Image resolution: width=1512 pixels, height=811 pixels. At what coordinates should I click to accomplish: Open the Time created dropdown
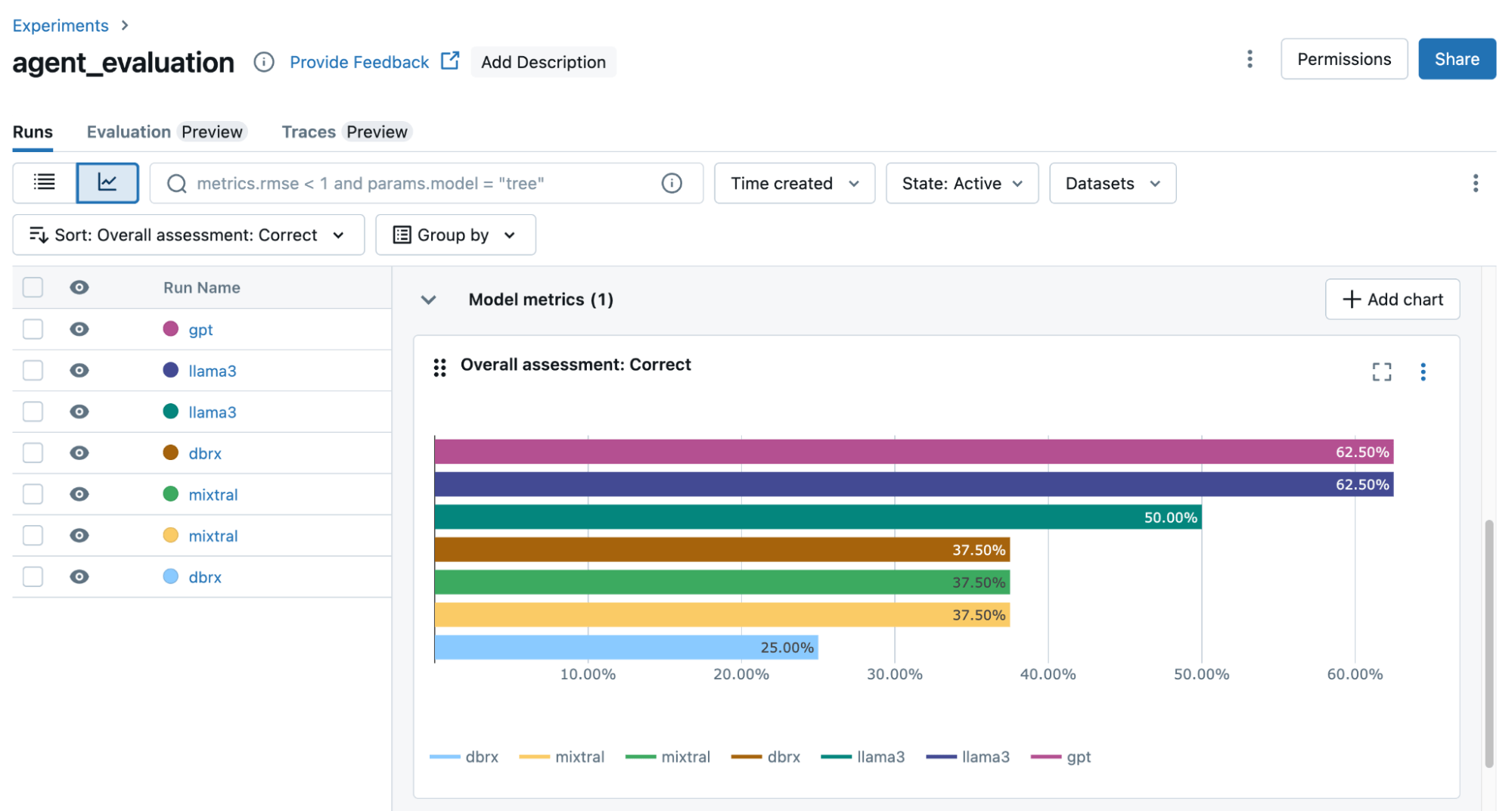pos(793,182)
